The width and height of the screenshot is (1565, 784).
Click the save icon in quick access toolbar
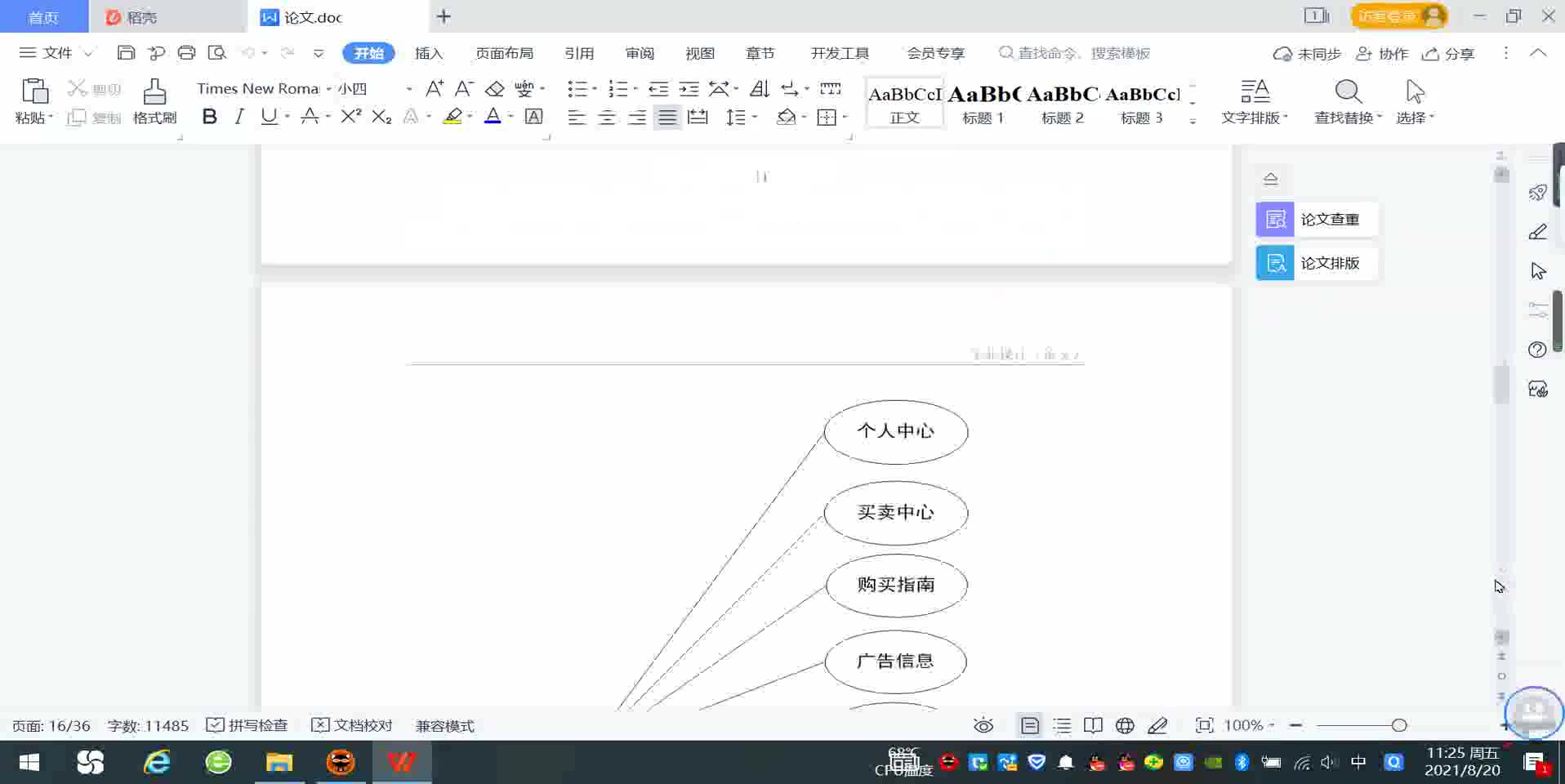pos(126,53)
